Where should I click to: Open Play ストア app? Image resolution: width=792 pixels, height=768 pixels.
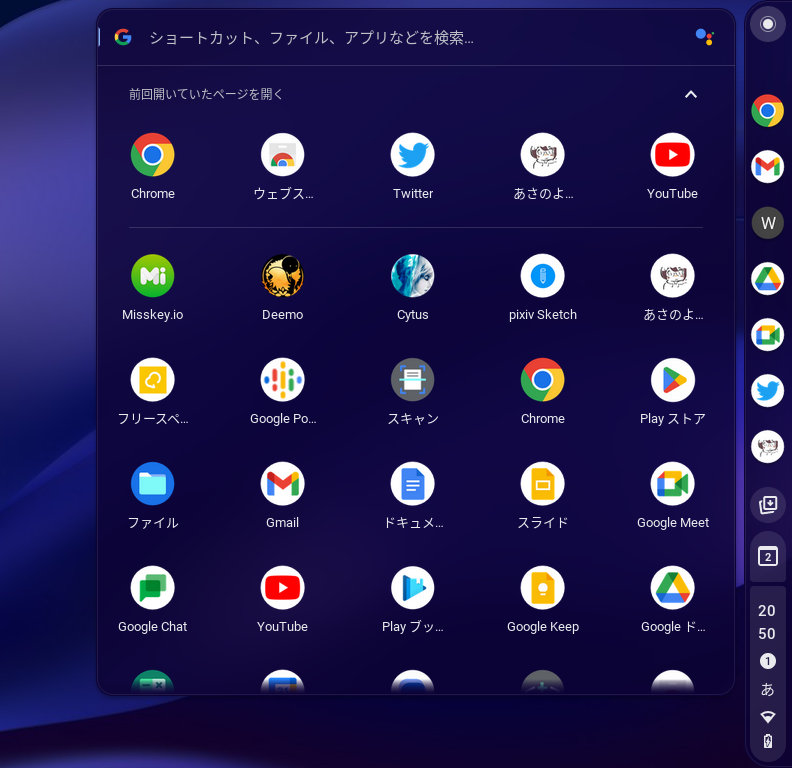point(672,380)
